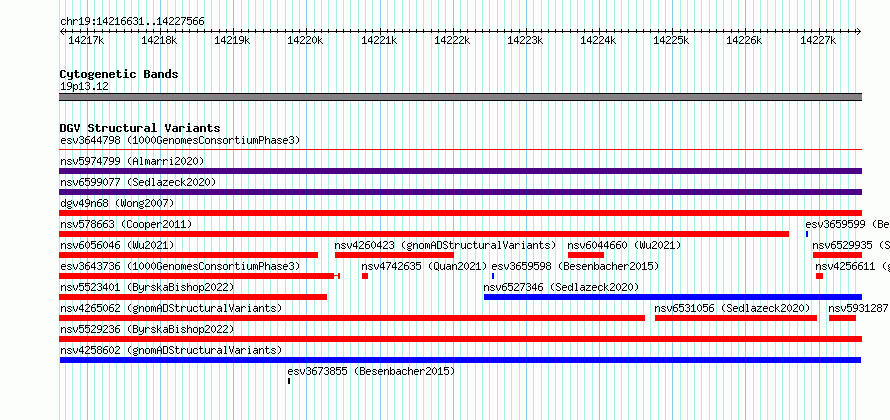The width and height of the screenshot is (890, 420).
Task: Select the red bar under nsv4260423
Action: coord(394,255)
